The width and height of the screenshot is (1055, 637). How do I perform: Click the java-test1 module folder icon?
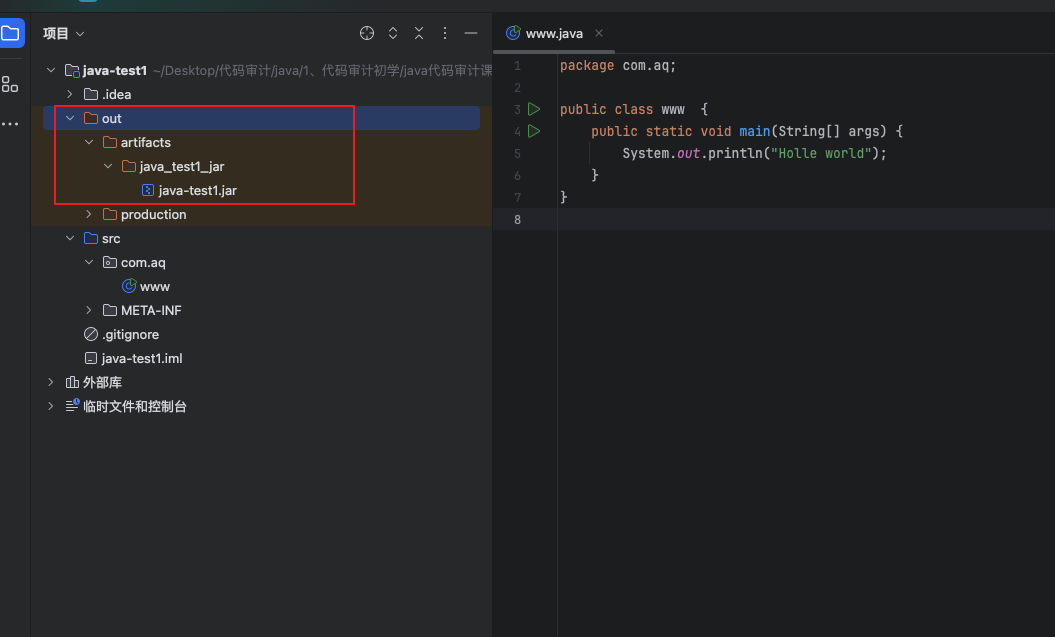coord(72,70)
